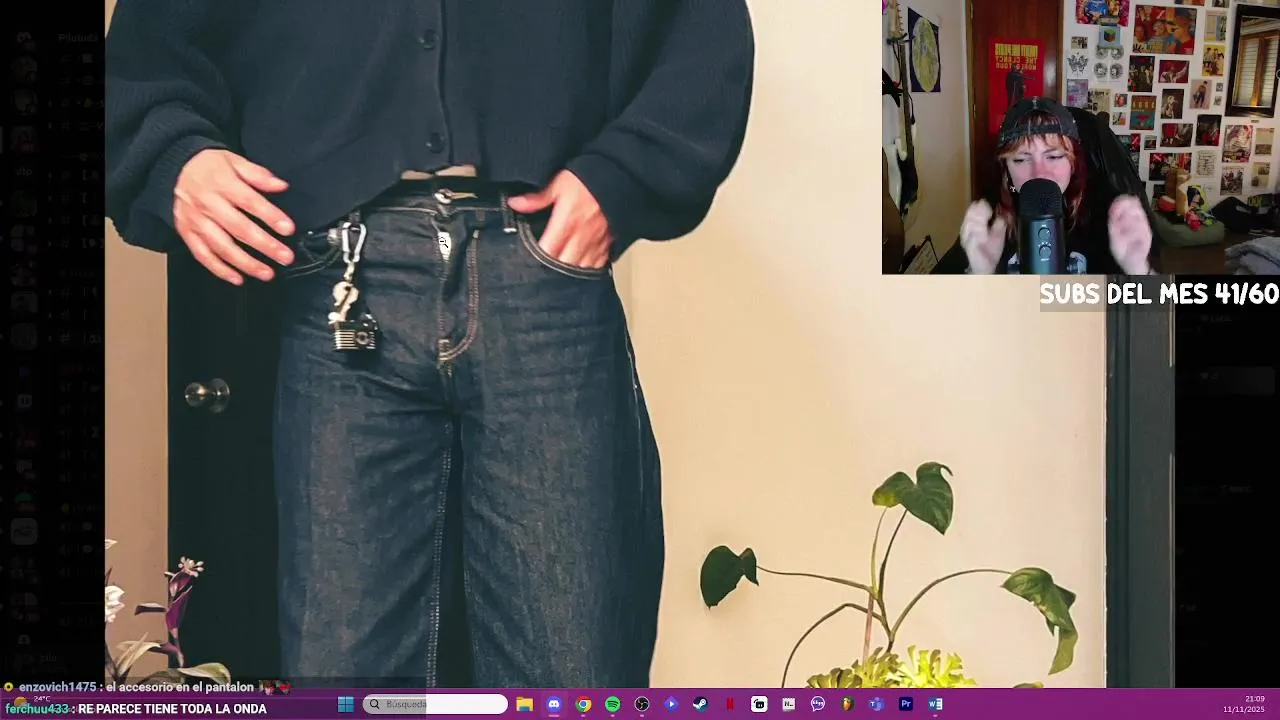The image size is (1280, 720).
Task: Switch to Microsoft Word in the taskbar
Action: pyautogui.click(x=935, y=704)
